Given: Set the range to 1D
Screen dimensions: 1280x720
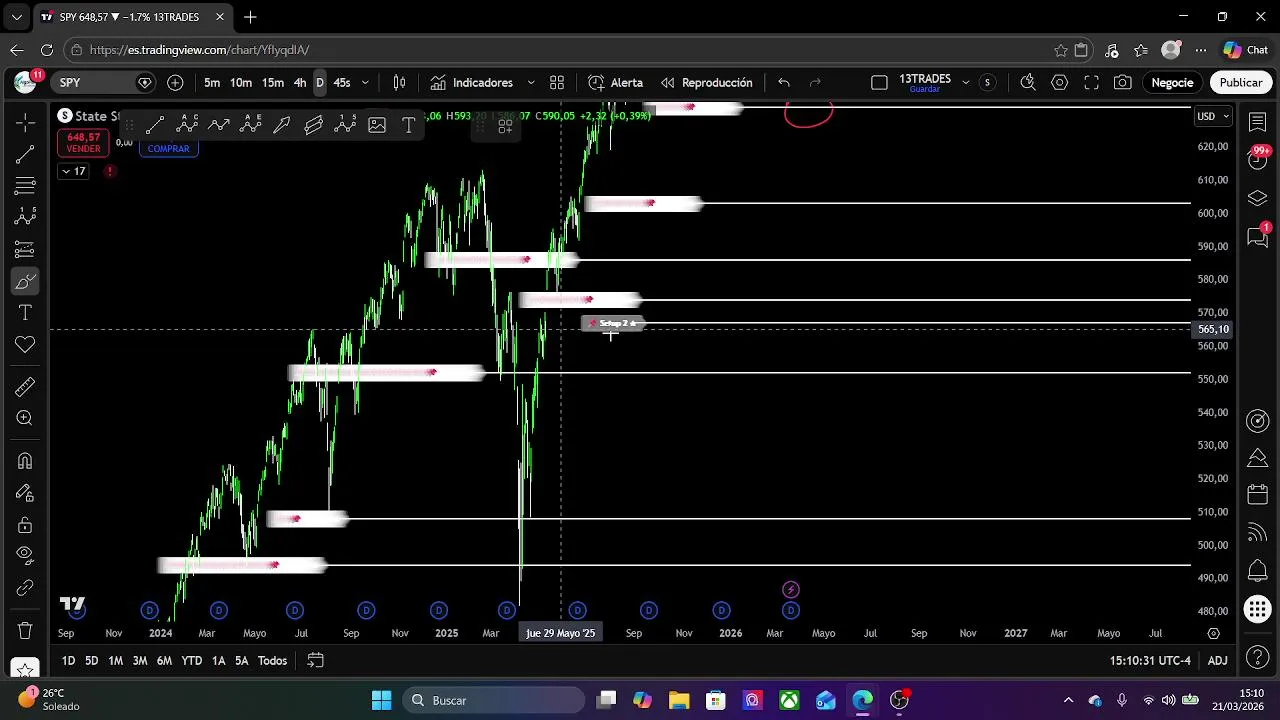Looking at the screenshot, I should (x=68, y=661).
